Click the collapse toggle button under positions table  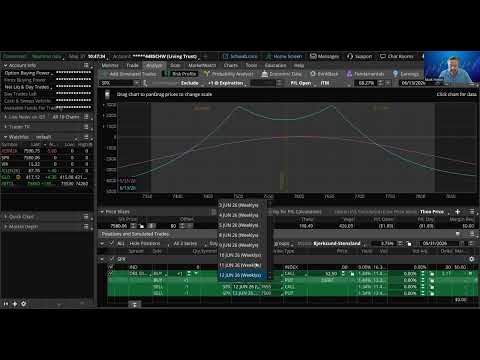pyautogui.click(x=134, y=304)
